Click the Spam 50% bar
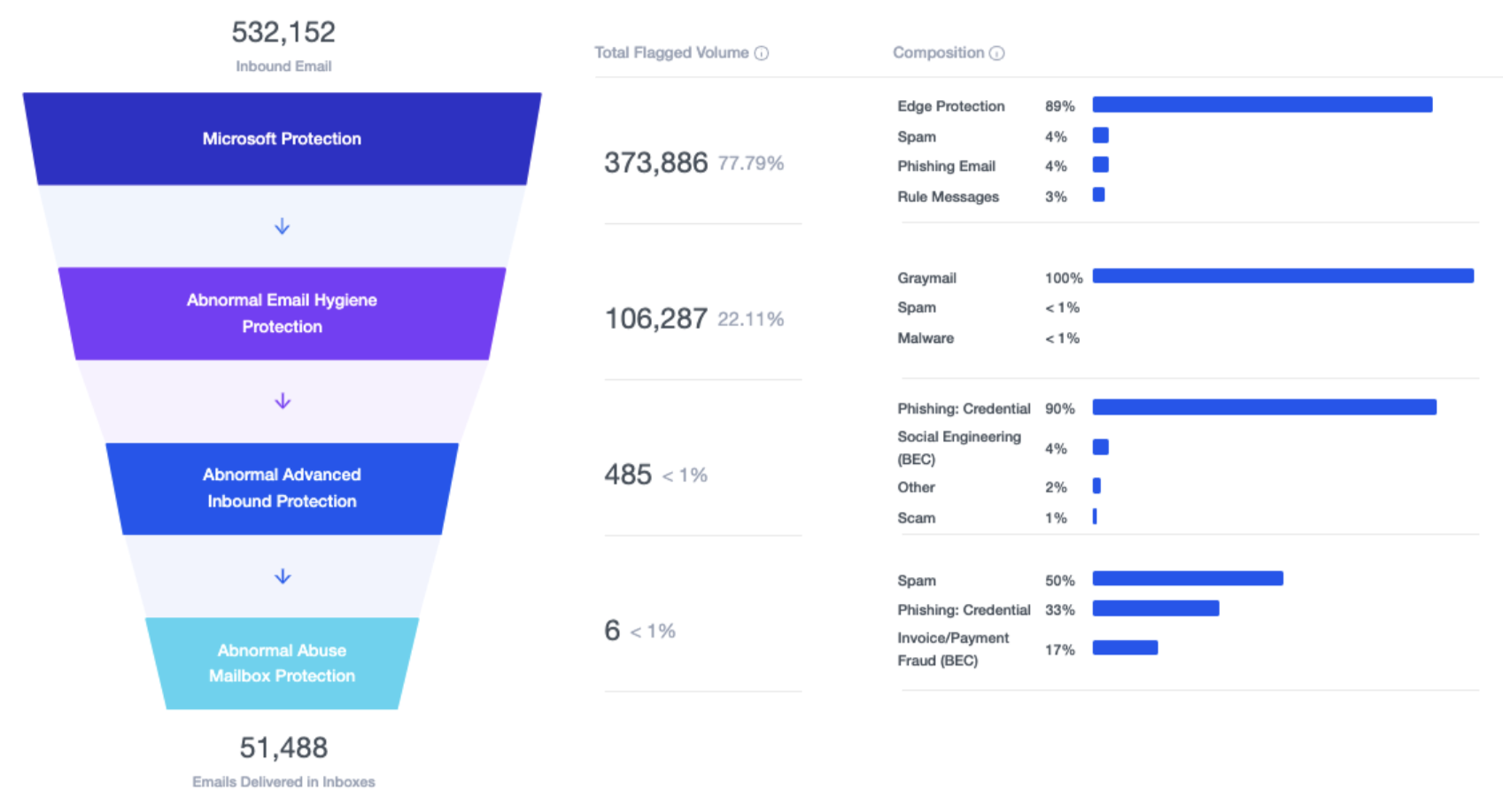1503x812 pixels. click(x=1188, y=579)
